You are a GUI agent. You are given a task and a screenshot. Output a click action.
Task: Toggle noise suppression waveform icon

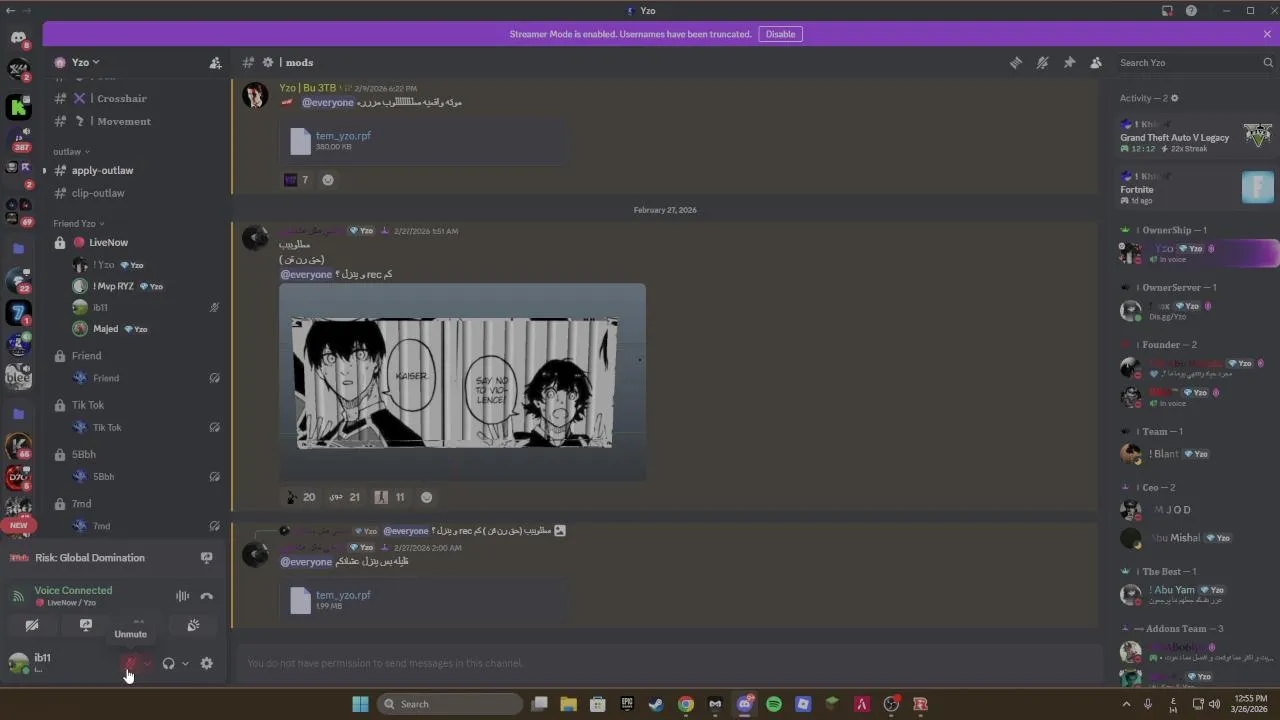point(182,596)
